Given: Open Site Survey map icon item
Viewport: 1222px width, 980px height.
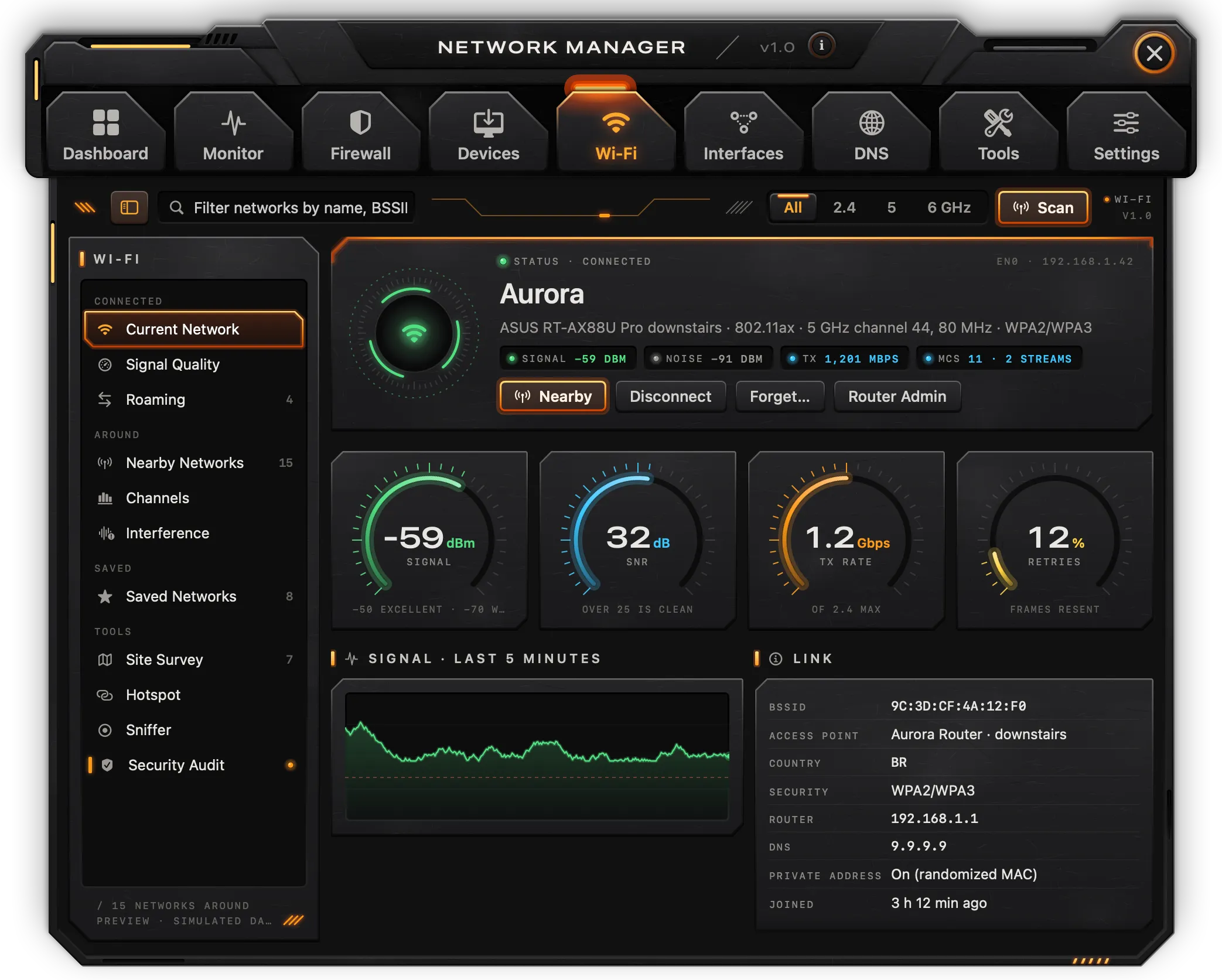Looking at the screenshot, I should coord(105,660).
